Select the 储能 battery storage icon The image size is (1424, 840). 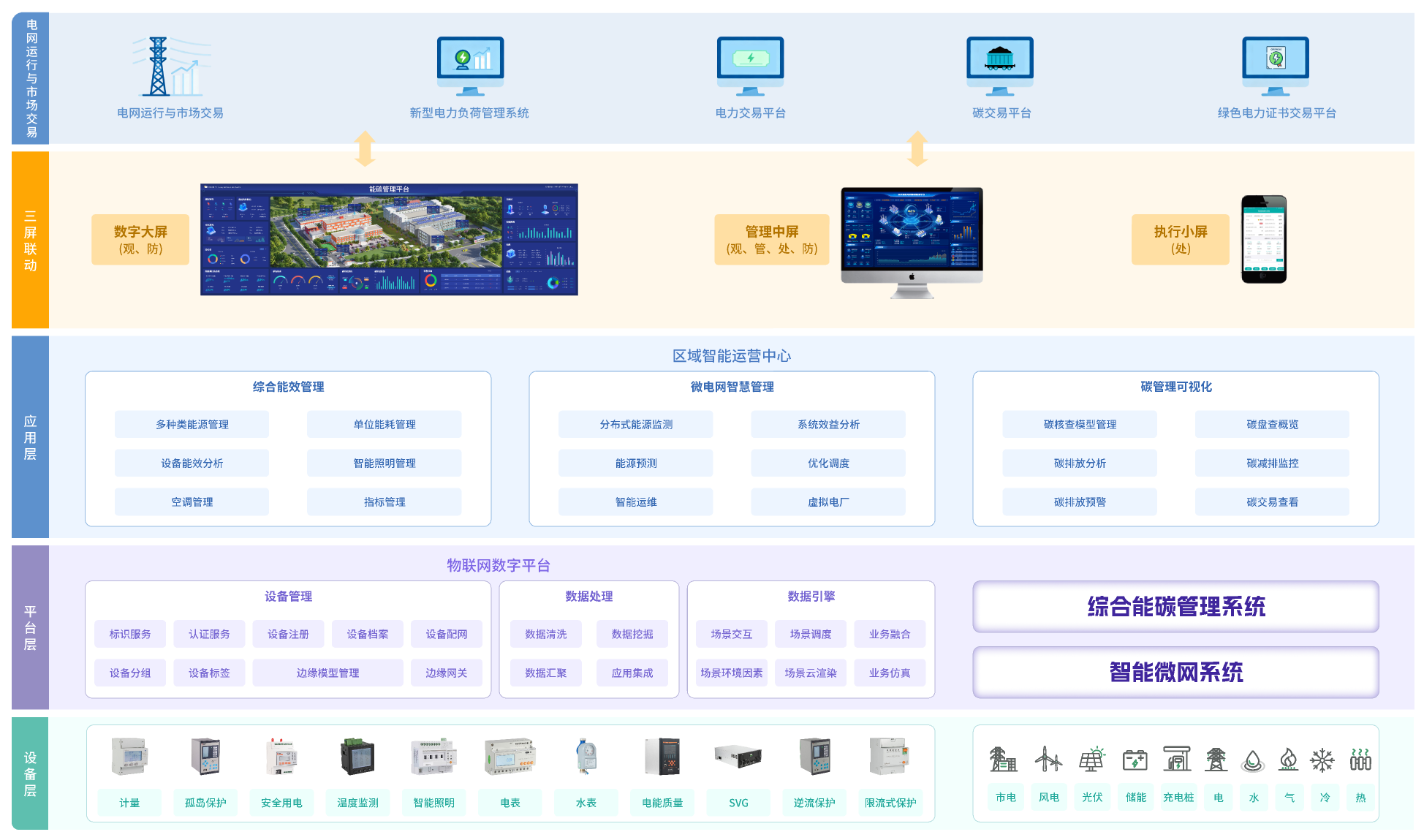(1135, 760)
